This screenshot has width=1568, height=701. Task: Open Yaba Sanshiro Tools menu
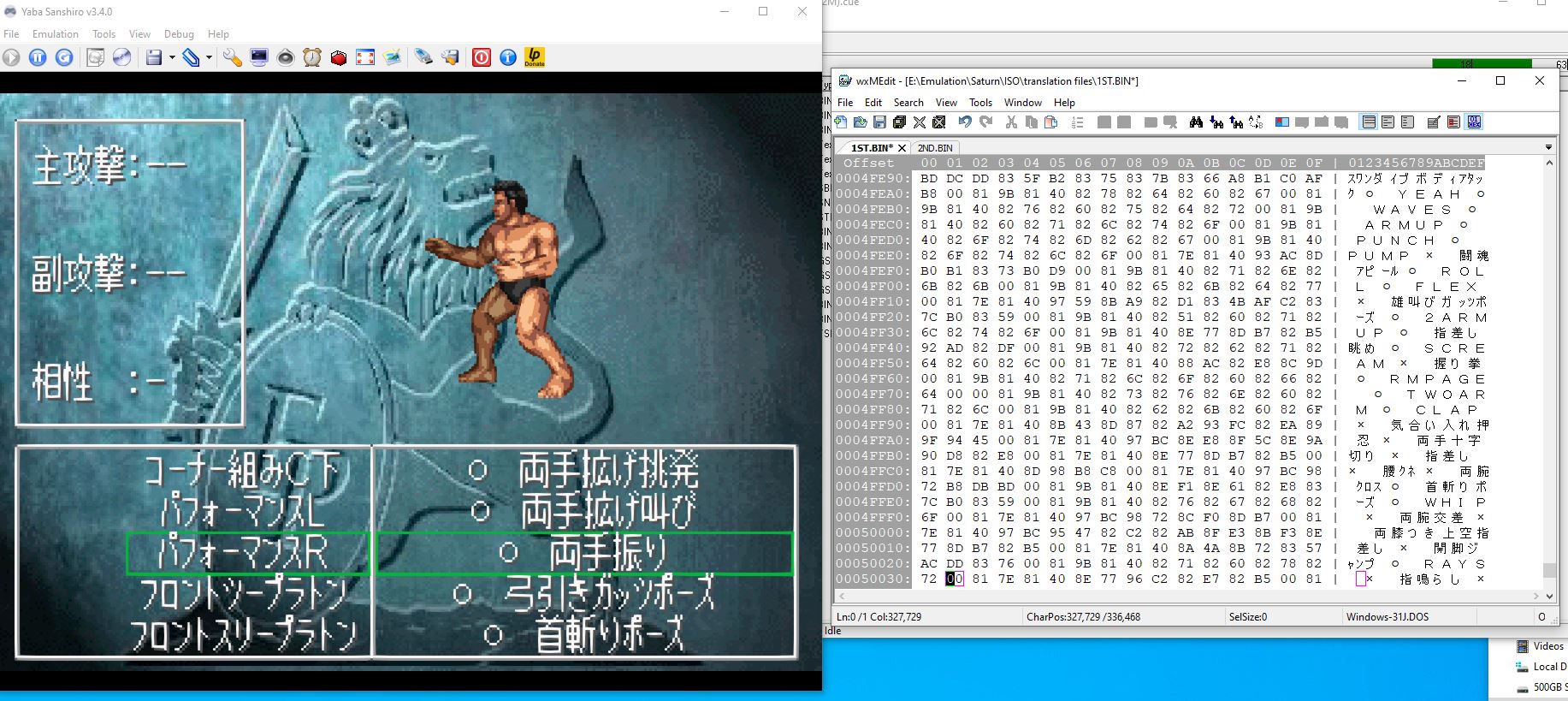pyautogui.click(x=104, y=34)
